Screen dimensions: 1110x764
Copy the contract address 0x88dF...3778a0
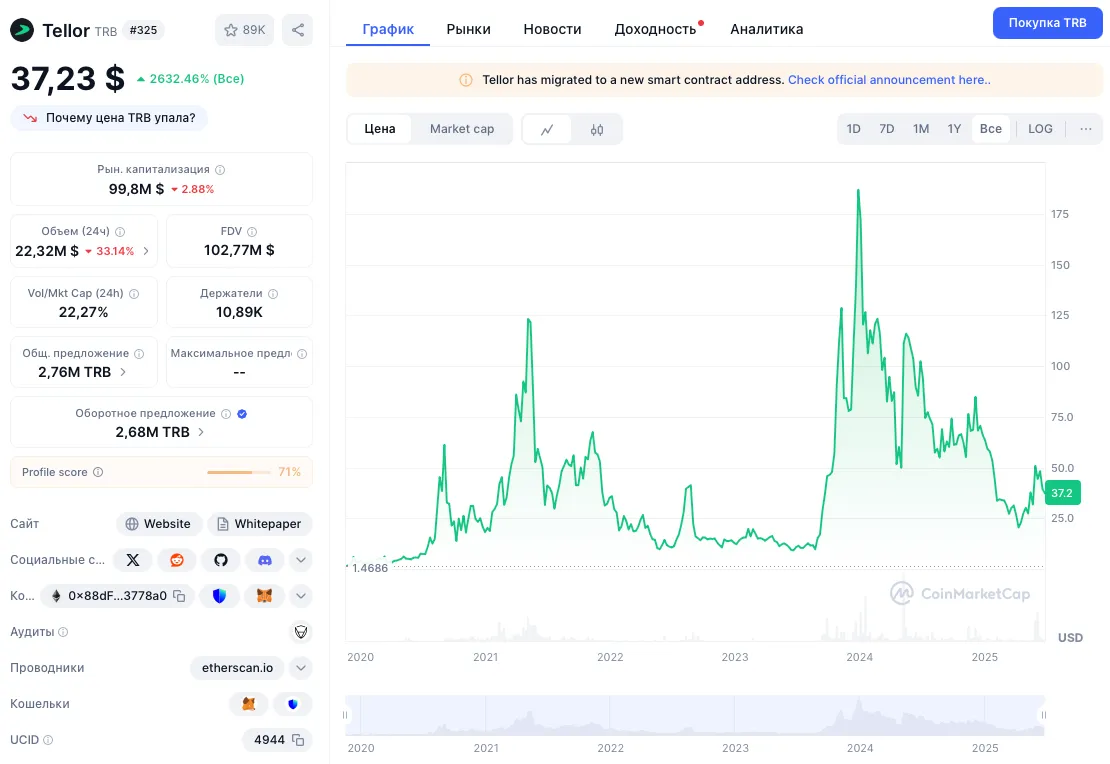tap(180, 596)
